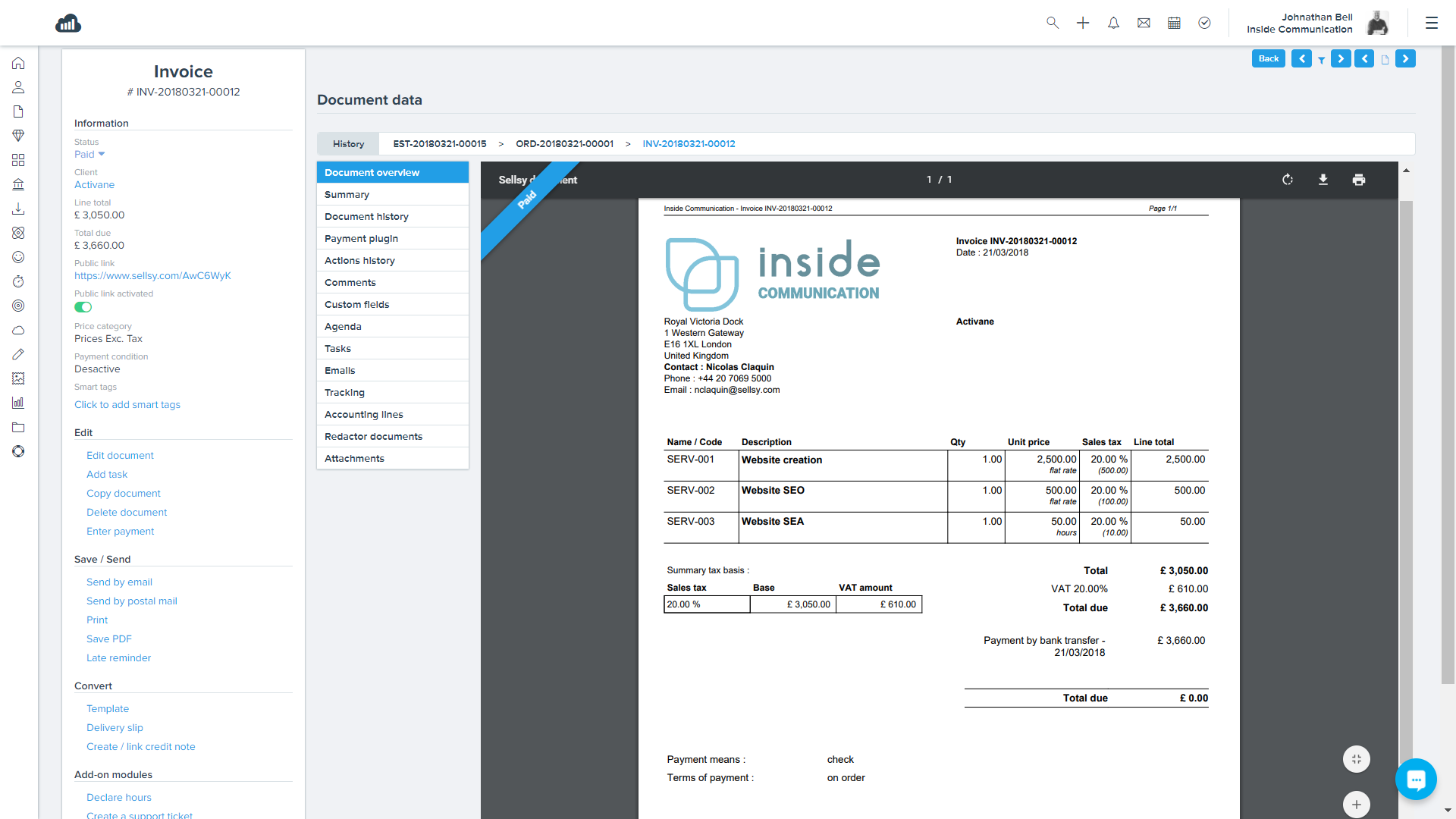The width and height of the screenshot is (1456, 819).
Task: Open the calendar icon in header
Action: [1174, 23]
